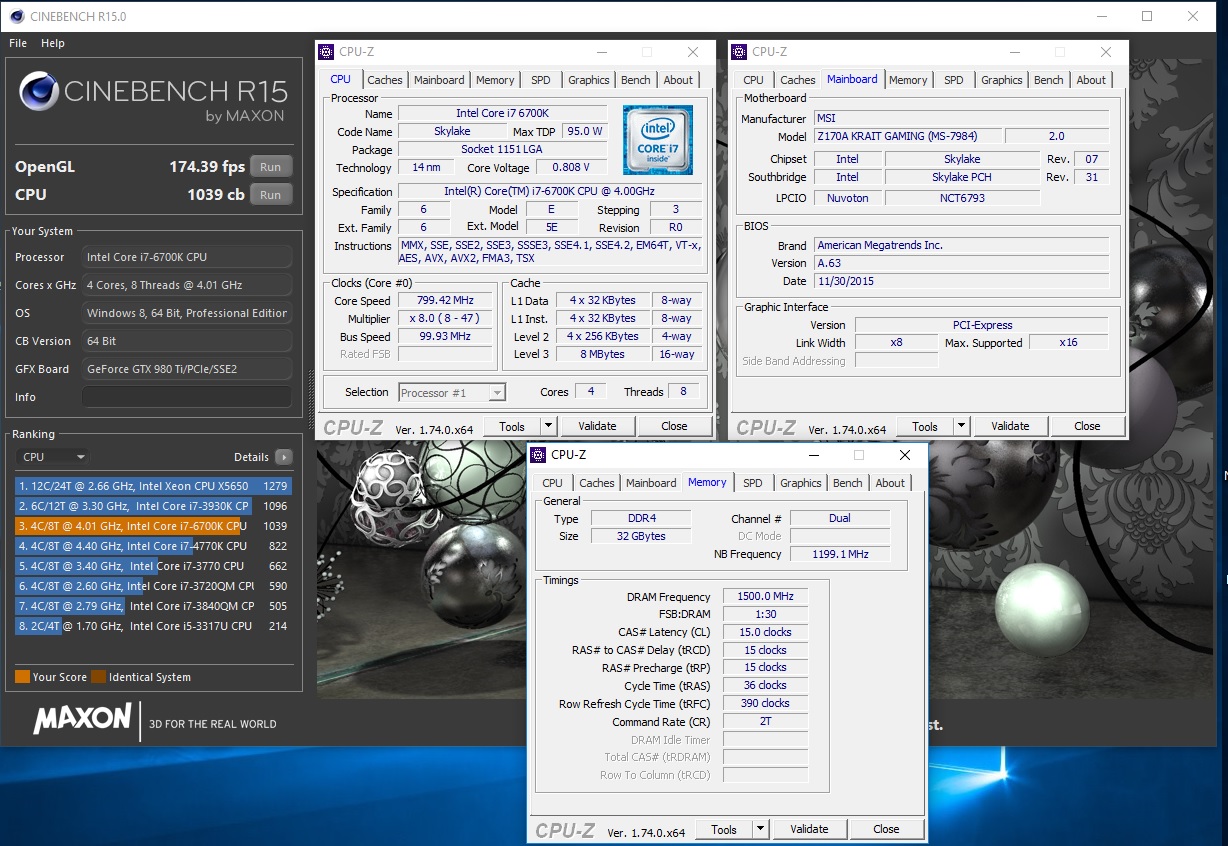Click the Cinebench R15 sphere logo
The width and height of the screenshot is (1228, 846).
(x=39, y=92)
